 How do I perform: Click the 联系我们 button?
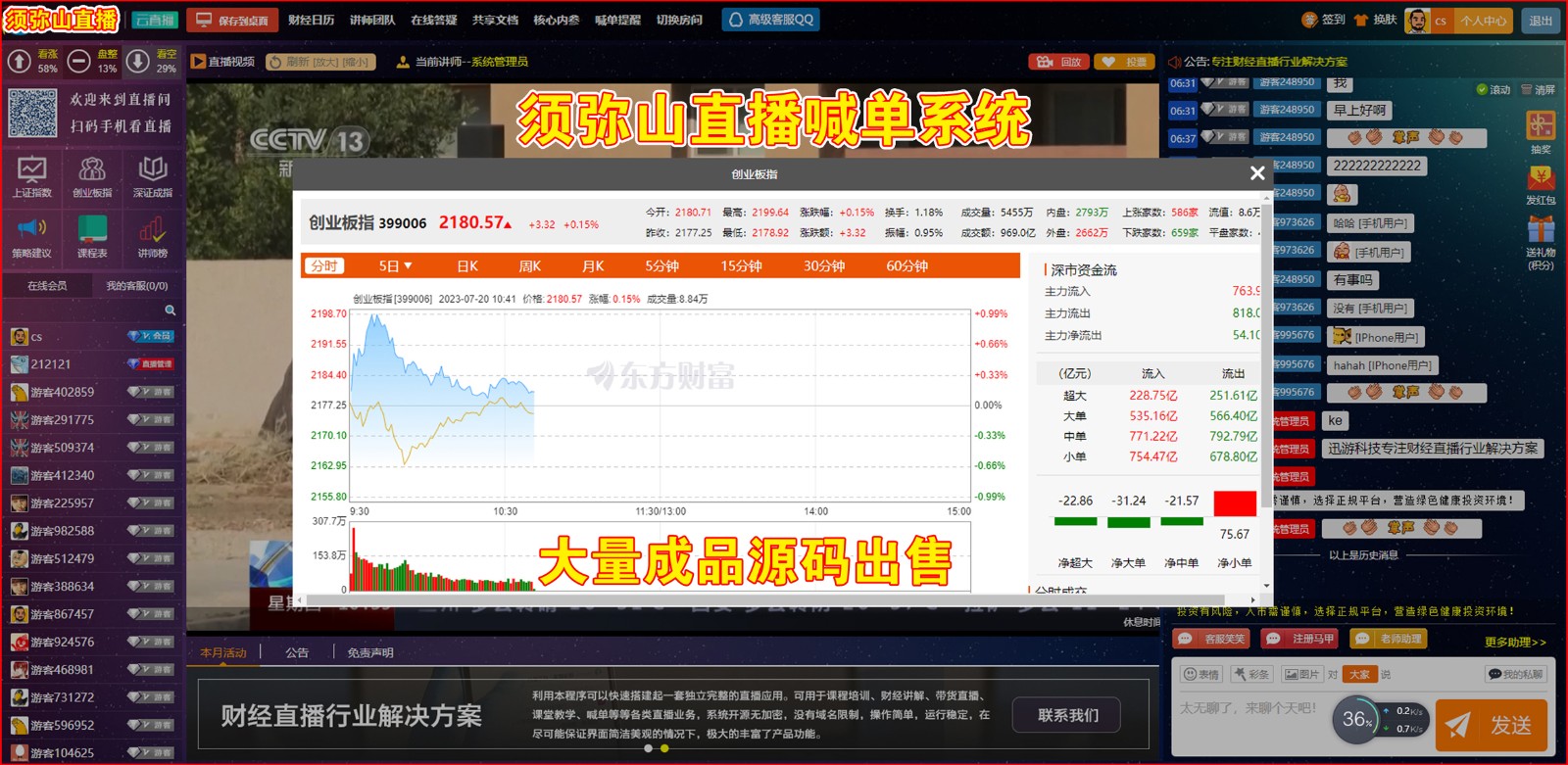pyautogui.click(x=1067, y=715)
